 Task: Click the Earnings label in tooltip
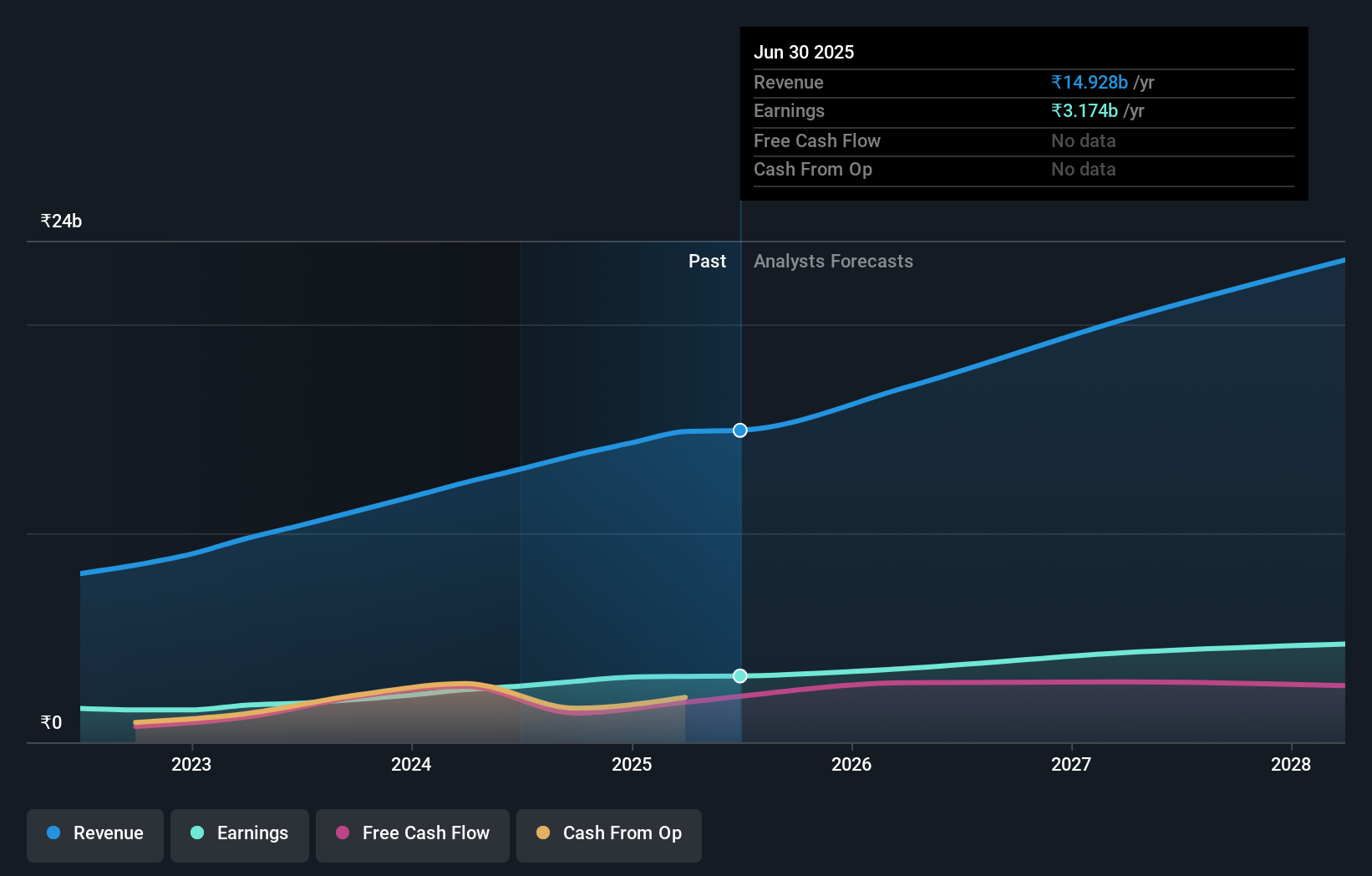coord(789,110)
